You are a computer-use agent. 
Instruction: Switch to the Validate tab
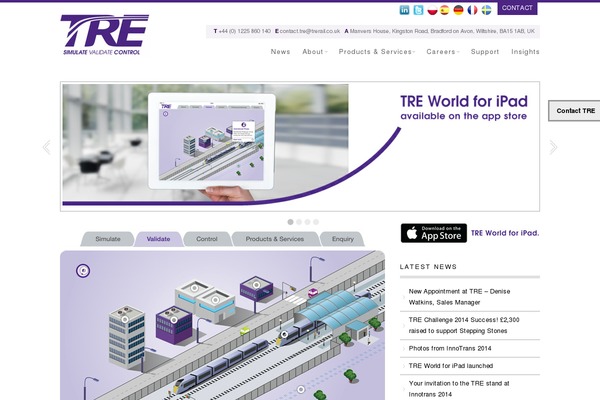[x=158, y=239]
